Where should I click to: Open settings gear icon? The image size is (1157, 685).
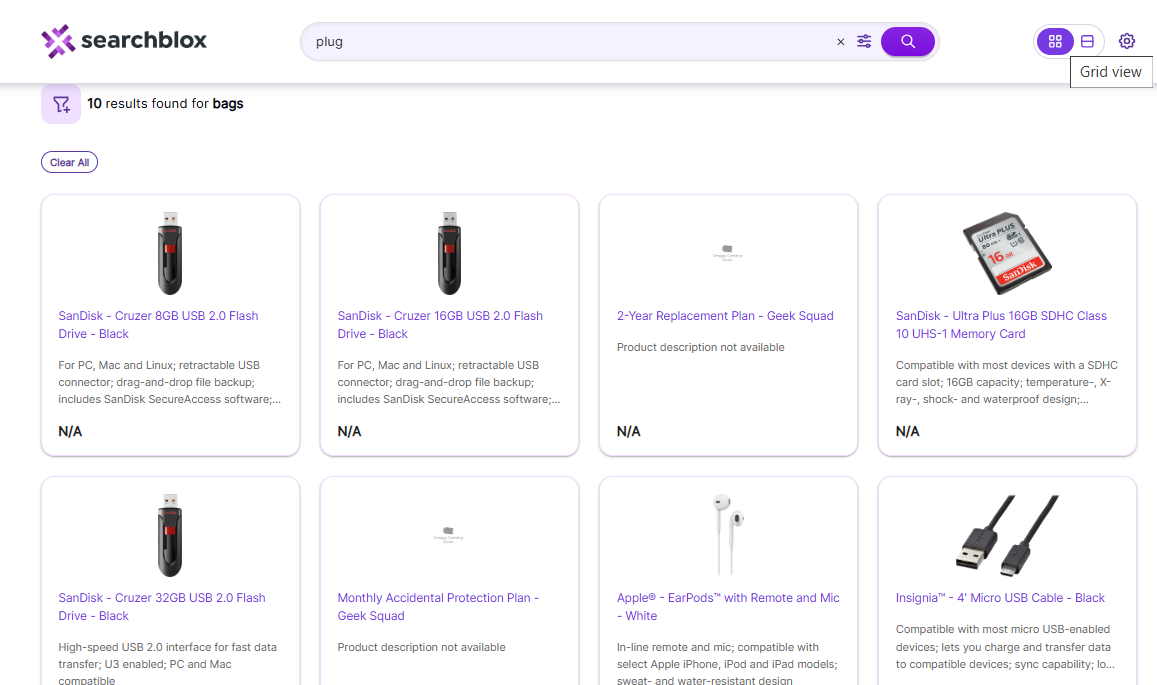(1126, 41)
